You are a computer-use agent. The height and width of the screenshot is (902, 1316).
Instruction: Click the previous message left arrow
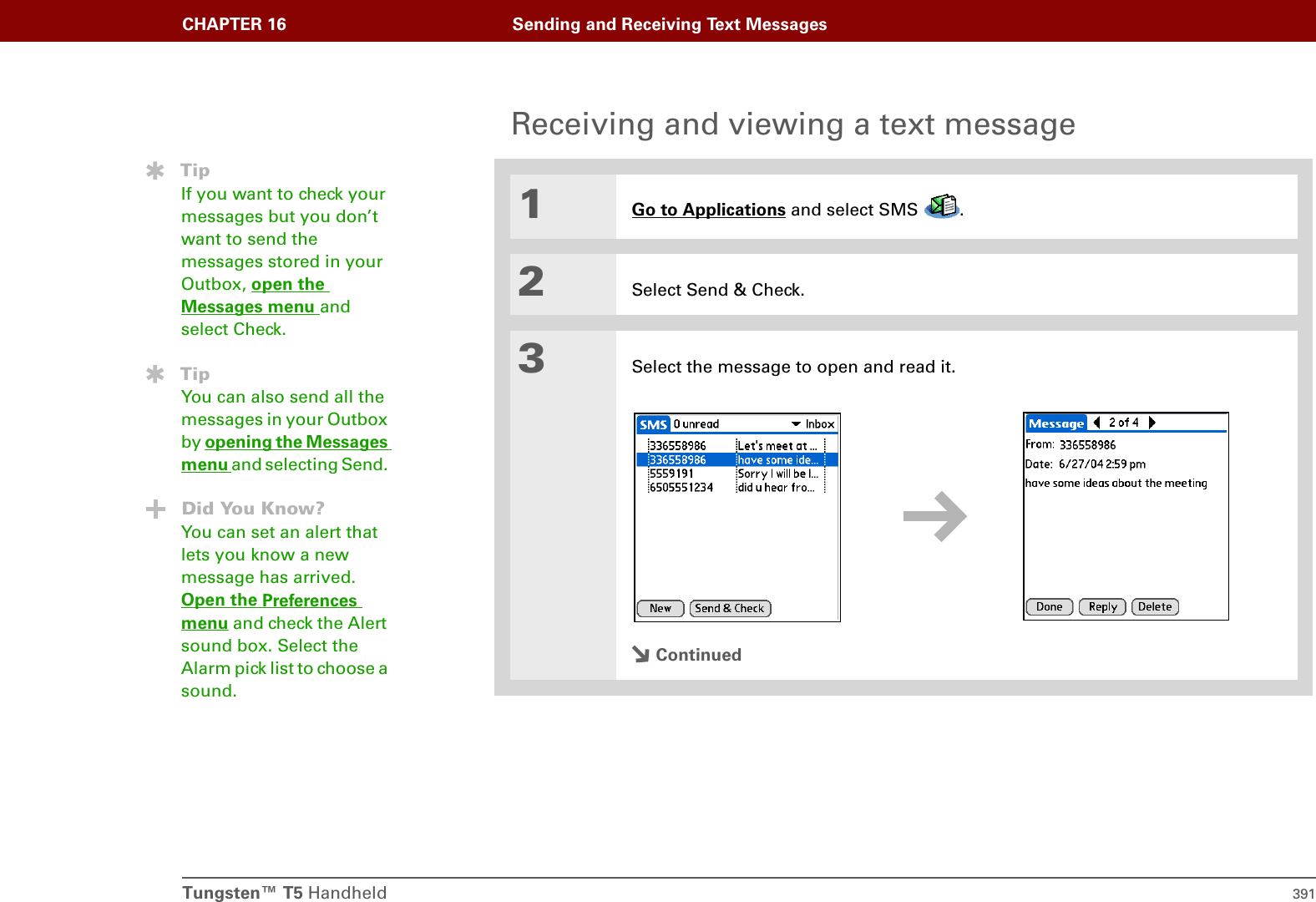tap(1096, 423)
